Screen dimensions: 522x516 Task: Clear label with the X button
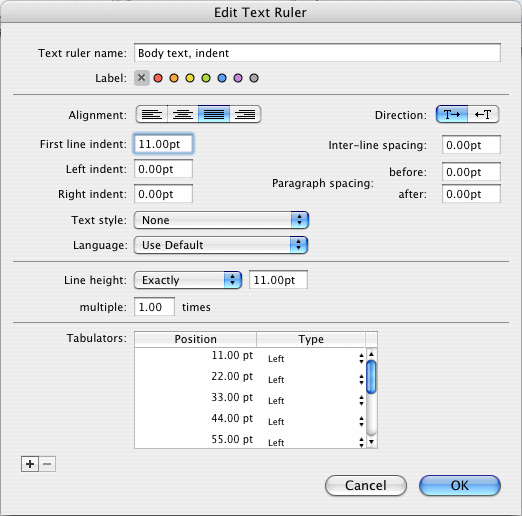142,78
